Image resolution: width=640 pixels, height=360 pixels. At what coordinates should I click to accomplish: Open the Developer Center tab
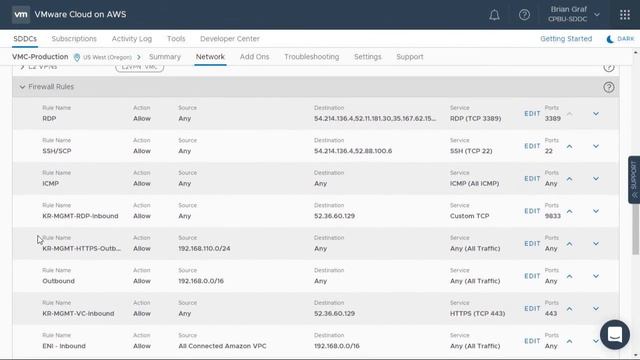[230, 39]
